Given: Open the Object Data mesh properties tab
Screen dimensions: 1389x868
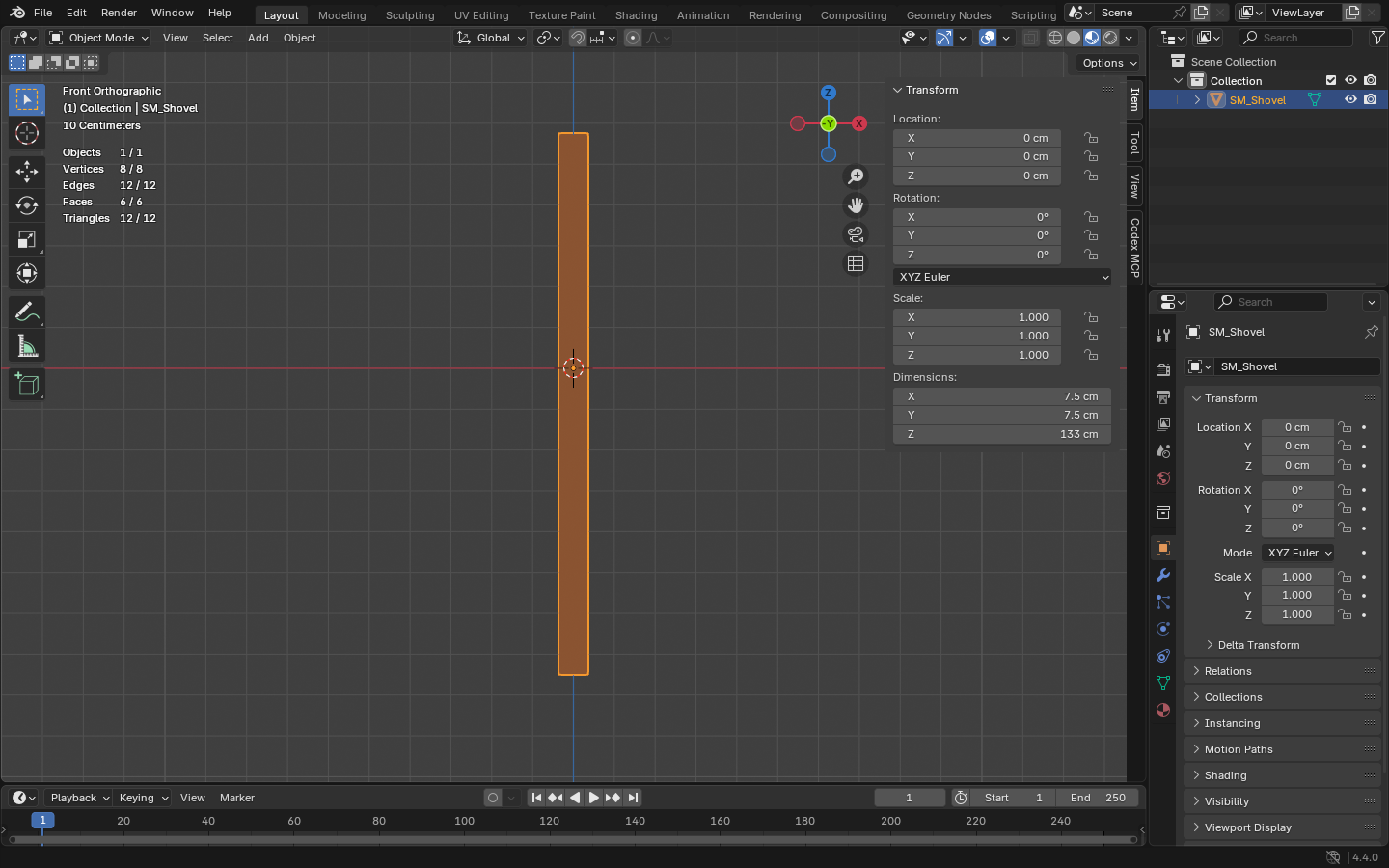Looking at the screenshot, I should (x=1163, y=683).
